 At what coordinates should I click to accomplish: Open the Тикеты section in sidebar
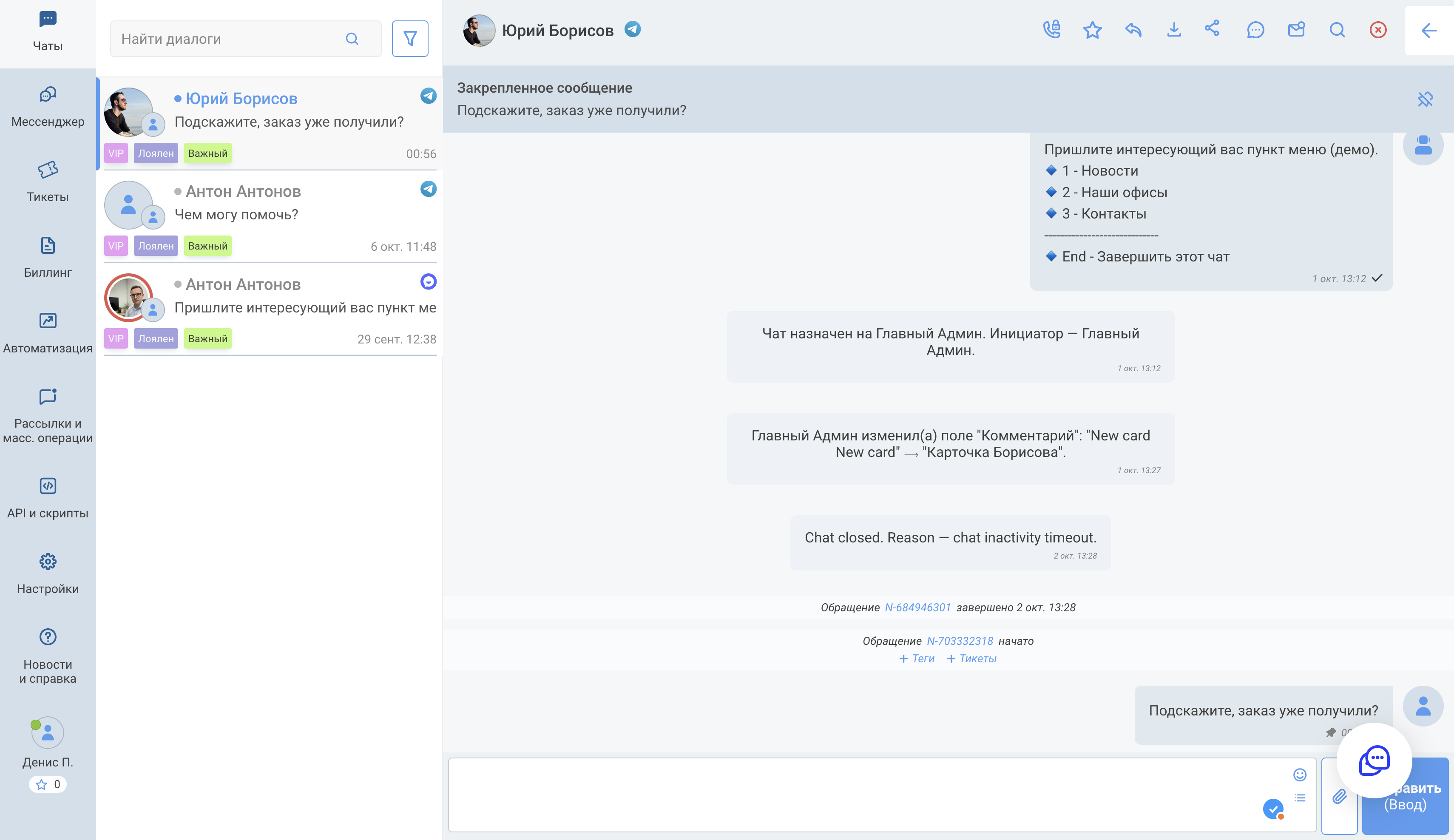tap(48, 181)
